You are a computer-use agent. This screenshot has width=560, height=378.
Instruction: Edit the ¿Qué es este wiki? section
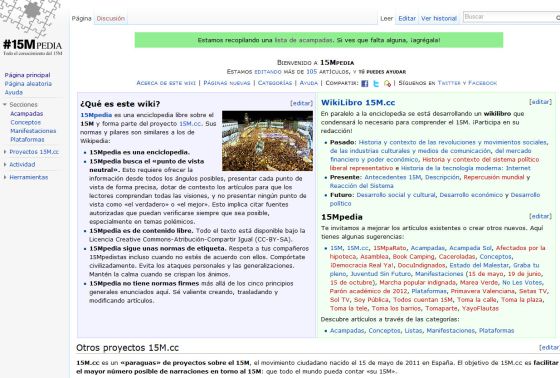tap(301, 103)
